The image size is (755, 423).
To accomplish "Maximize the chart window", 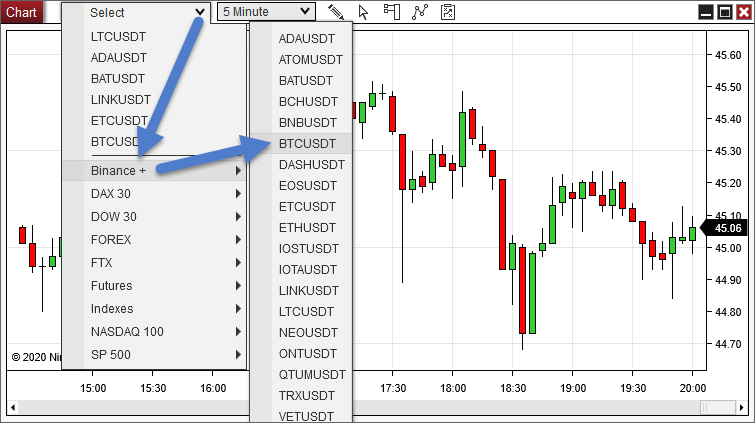I will click(x=725, y=12).
